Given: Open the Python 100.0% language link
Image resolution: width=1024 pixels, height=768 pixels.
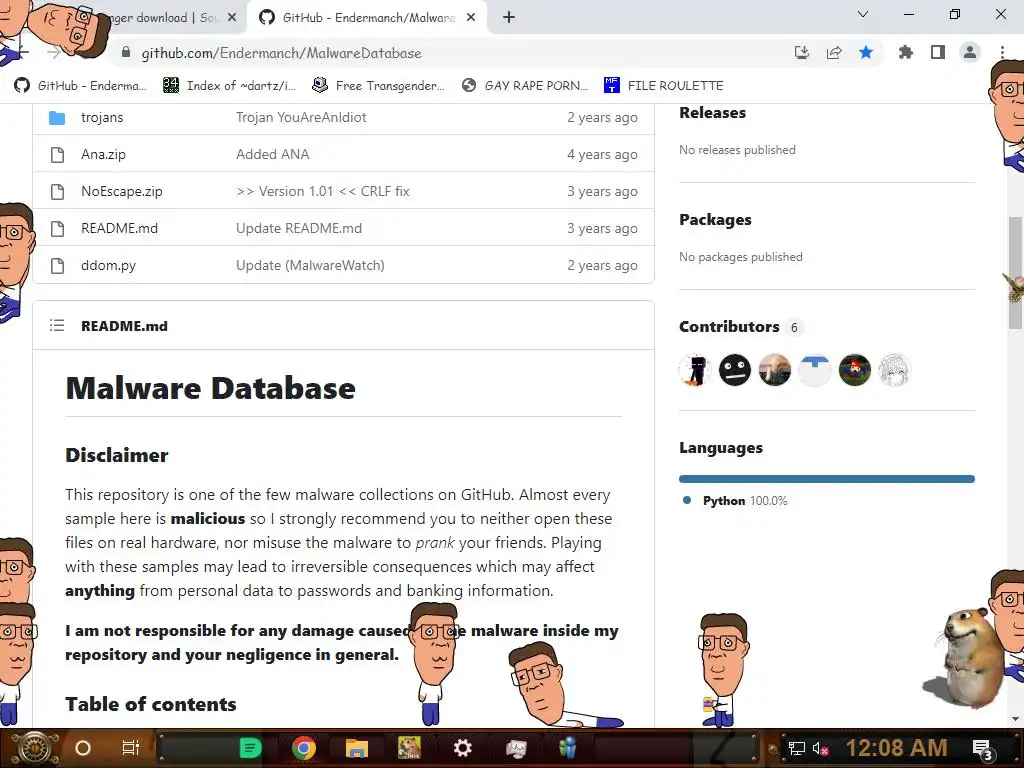Looking at the screenshot, I should pyautogui.click(x=745, y=501).
